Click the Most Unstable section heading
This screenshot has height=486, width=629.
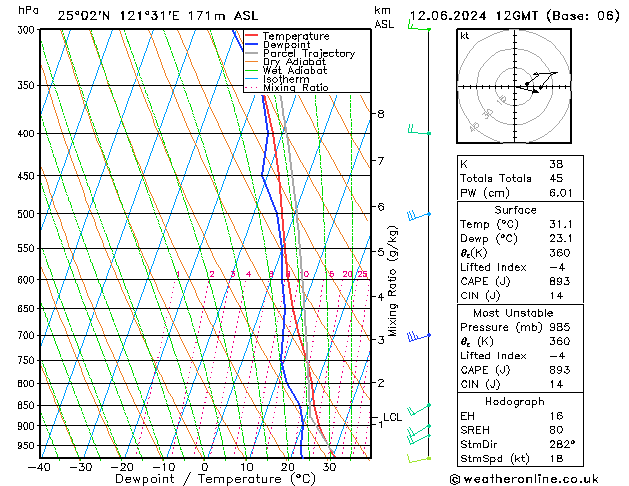pos(513,313)
